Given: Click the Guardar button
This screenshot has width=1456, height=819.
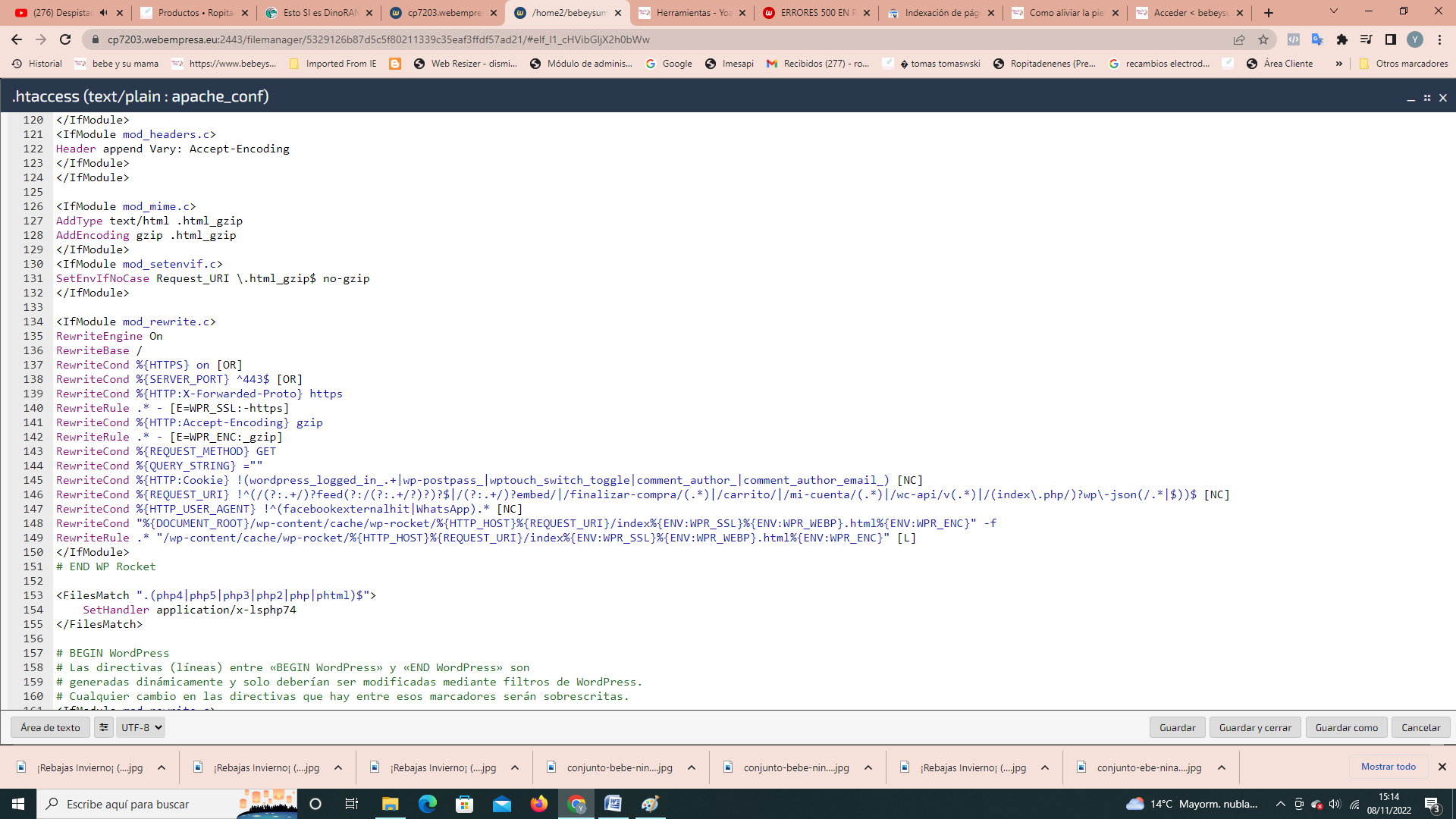Looking at the screenshot, I should point(1177,727).
